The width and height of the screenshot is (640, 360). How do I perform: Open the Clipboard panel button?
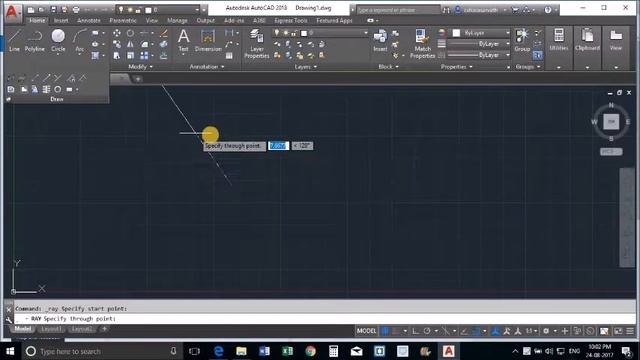point(587,40)
